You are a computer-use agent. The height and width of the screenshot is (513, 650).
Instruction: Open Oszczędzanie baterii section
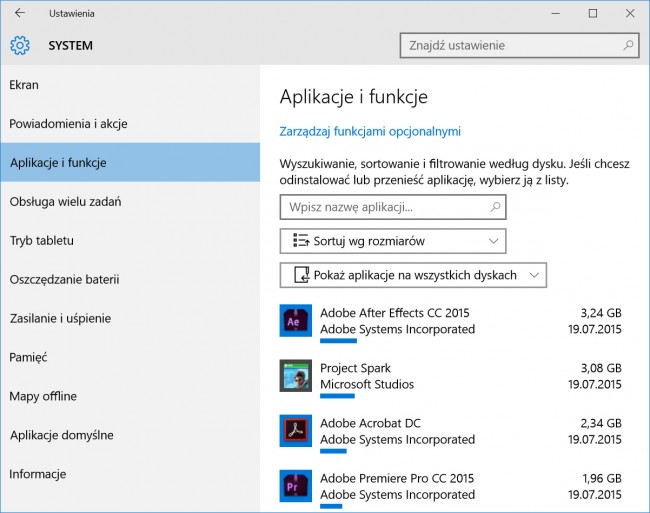coord(130,279)
